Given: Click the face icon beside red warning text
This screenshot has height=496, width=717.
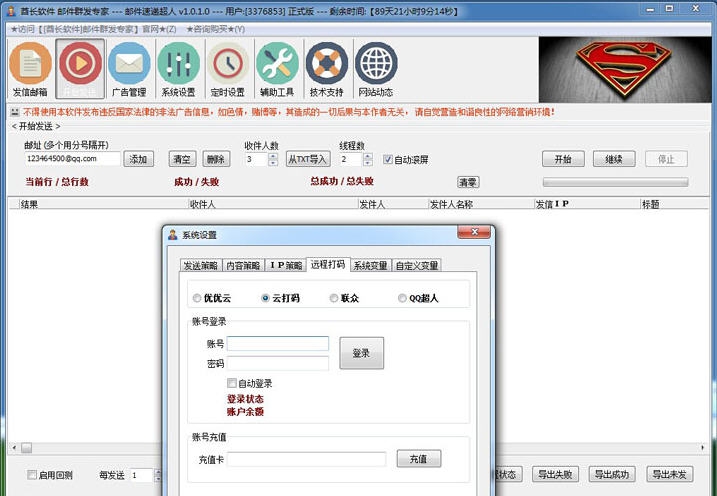Looking at the screenshot, I should pyautogui.click(x=15, y=112).
